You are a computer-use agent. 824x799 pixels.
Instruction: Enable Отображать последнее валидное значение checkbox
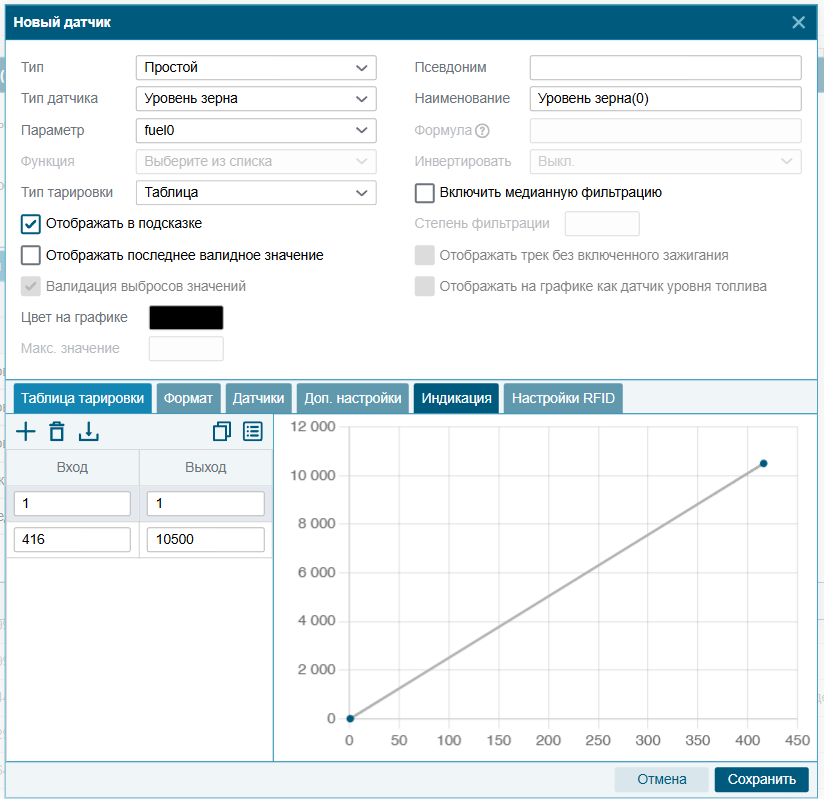30,255
